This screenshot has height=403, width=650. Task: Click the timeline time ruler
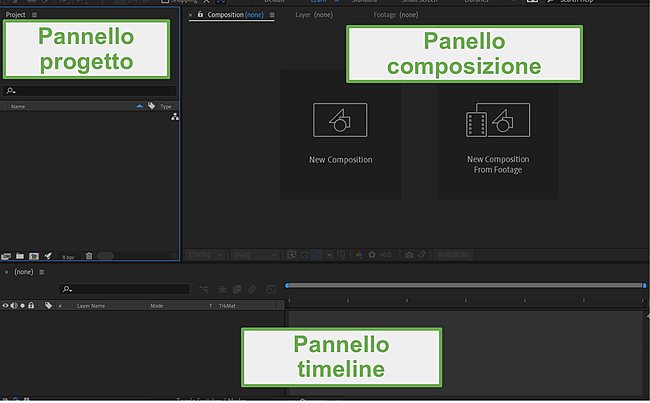[466, 300]
